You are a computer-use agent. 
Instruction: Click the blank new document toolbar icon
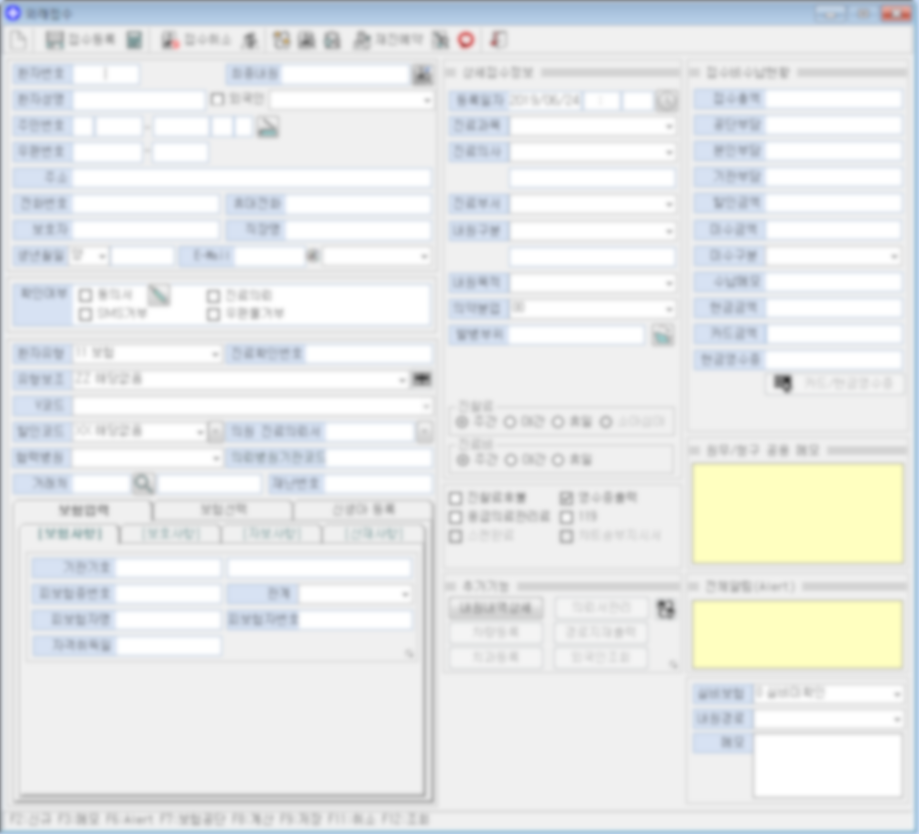(x=19, y=40)
